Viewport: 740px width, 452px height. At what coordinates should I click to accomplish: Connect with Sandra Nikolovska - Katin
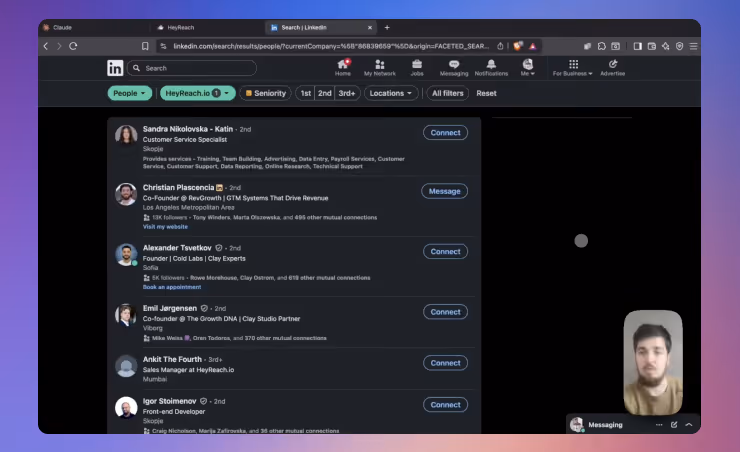point(445,133)
